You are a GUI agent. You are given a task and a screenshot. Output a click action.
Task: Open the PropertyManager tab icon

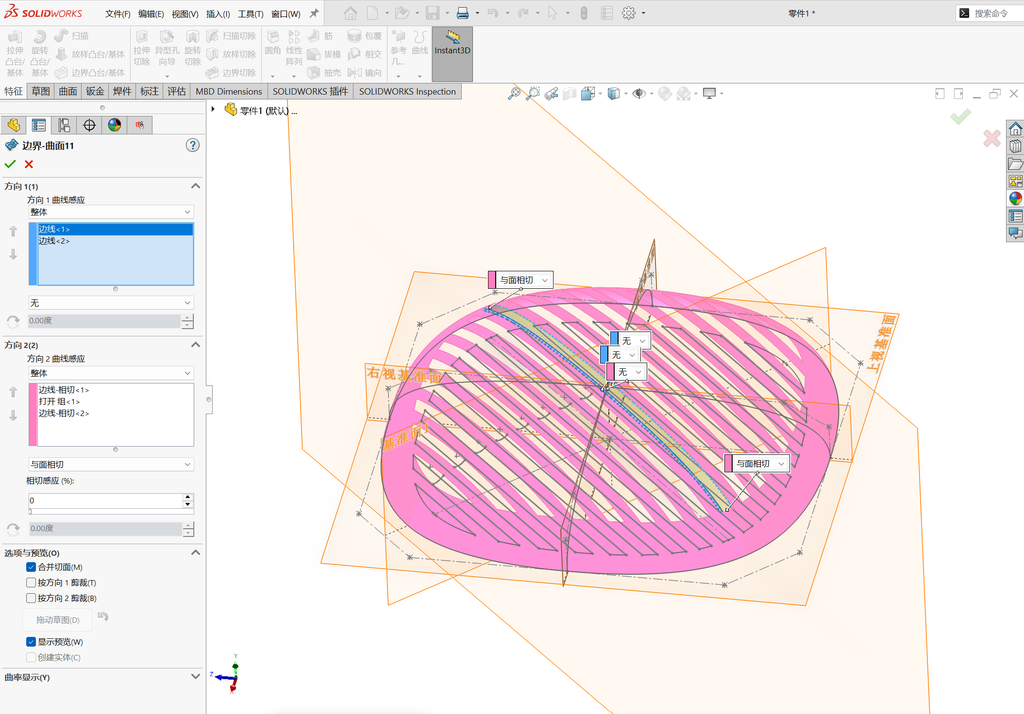[x=39, y=125]
